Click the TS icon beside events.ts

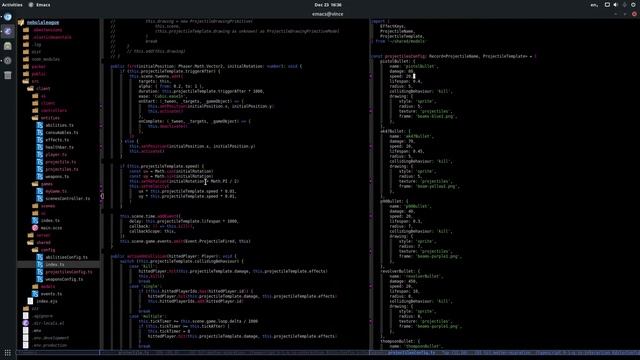[x=35, y=294]
